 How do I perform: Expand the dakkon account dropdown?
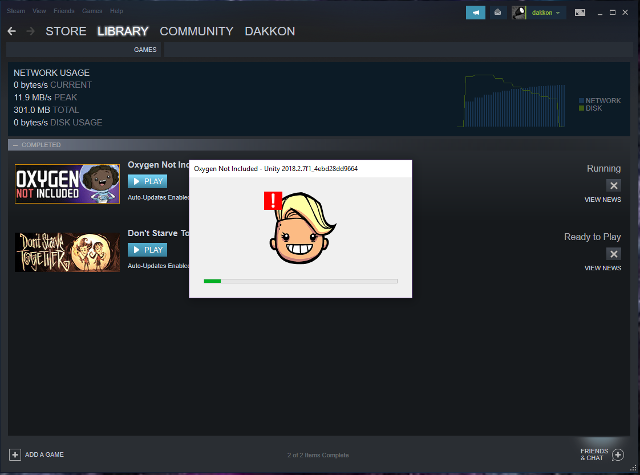click(545, 13)
